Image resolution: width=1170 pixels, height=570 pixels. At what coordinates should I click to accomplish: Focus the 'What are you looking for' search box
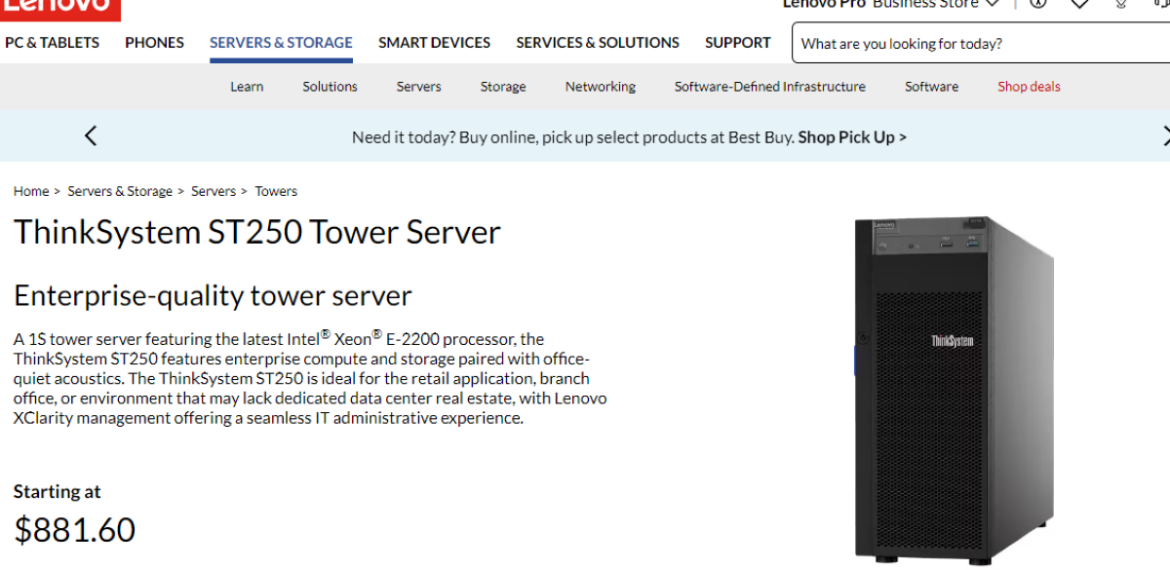(x=980, y=44)
